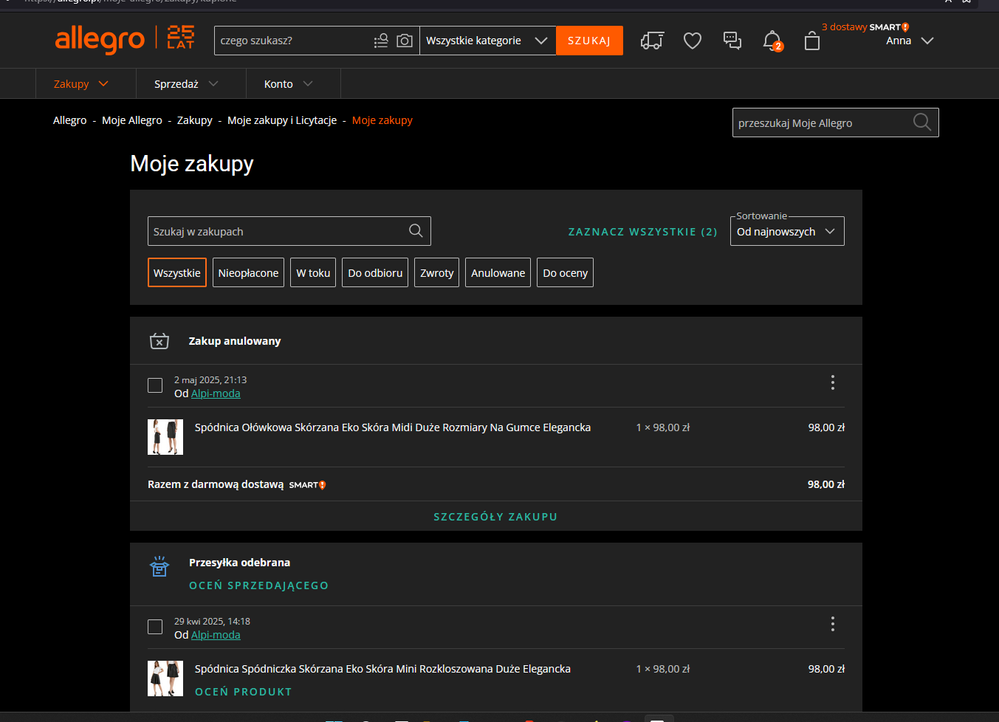Viewport: 999px width, 722px height.
Task: Open notifications bell icon
Action: coord(772,41)
